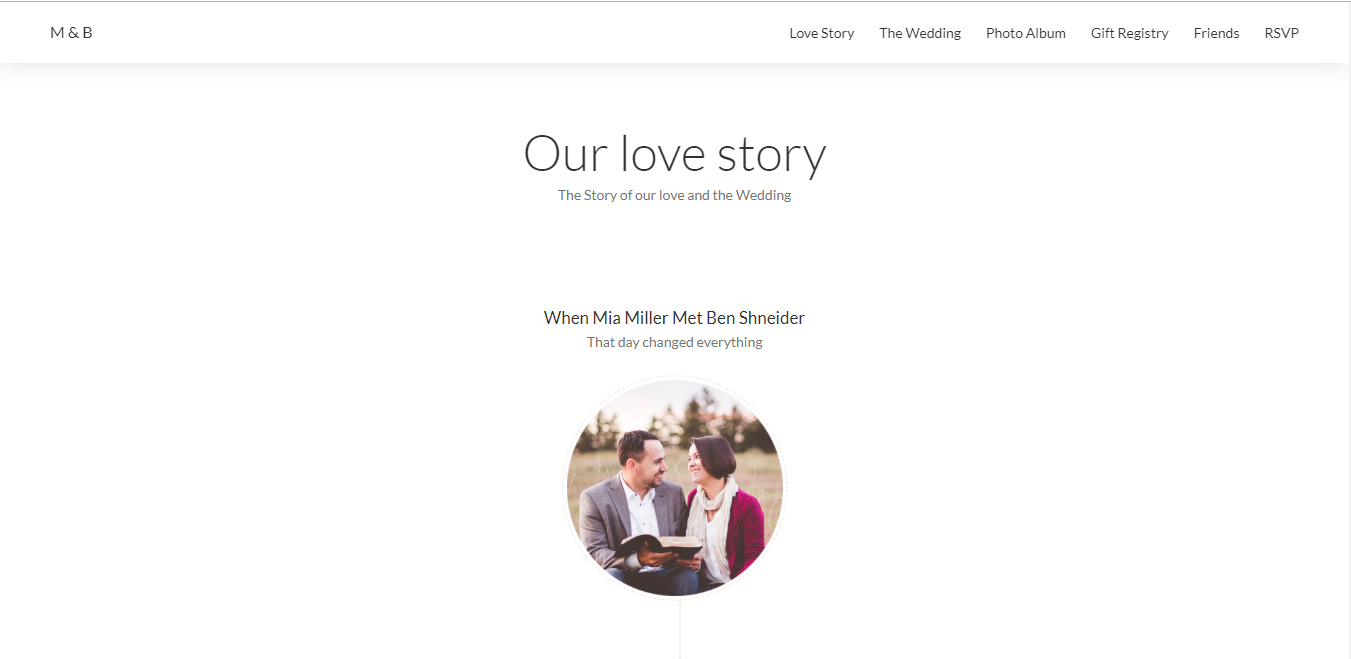Click the open book in the photo
The height and width of the screenshot is (659, 1351).
pyautogui.click(x=662, y=546)
